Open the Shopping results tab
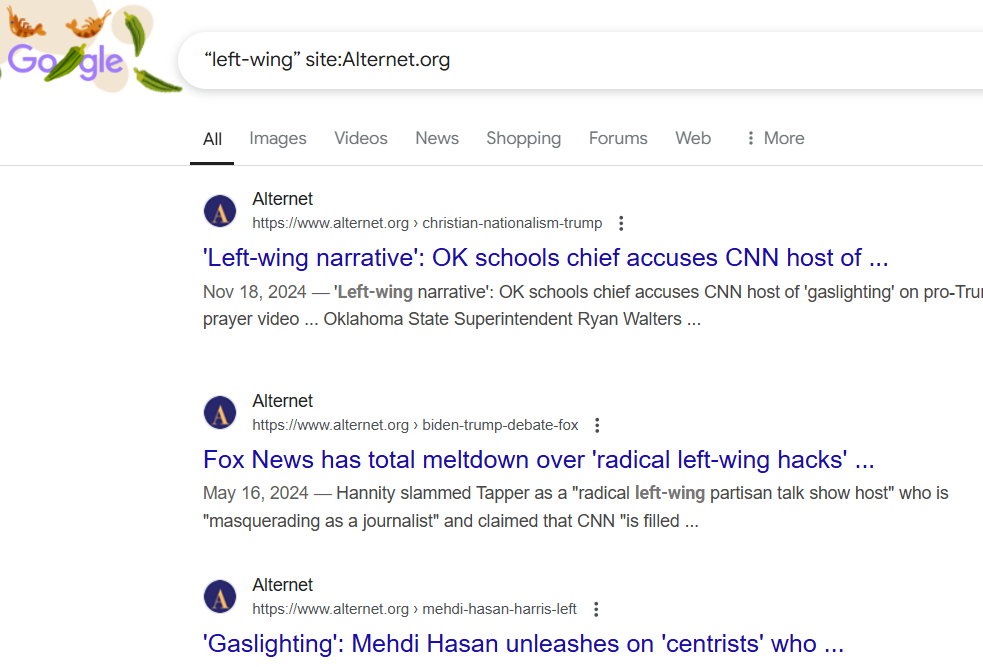The height and width of the screenshot is (667, 983). point(523,138)
